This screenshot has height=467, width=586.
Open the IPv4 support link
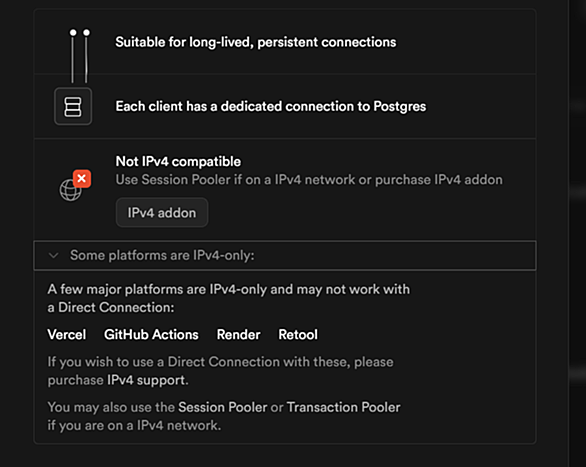(x=146, y=380)
